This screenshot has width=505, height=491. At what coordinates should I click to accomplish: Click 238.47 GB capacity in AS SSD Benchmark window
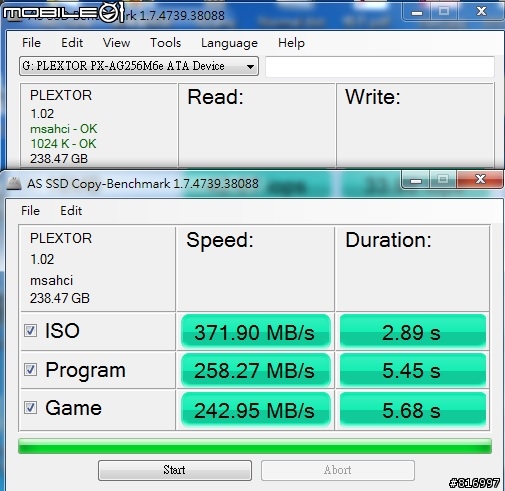59,159
